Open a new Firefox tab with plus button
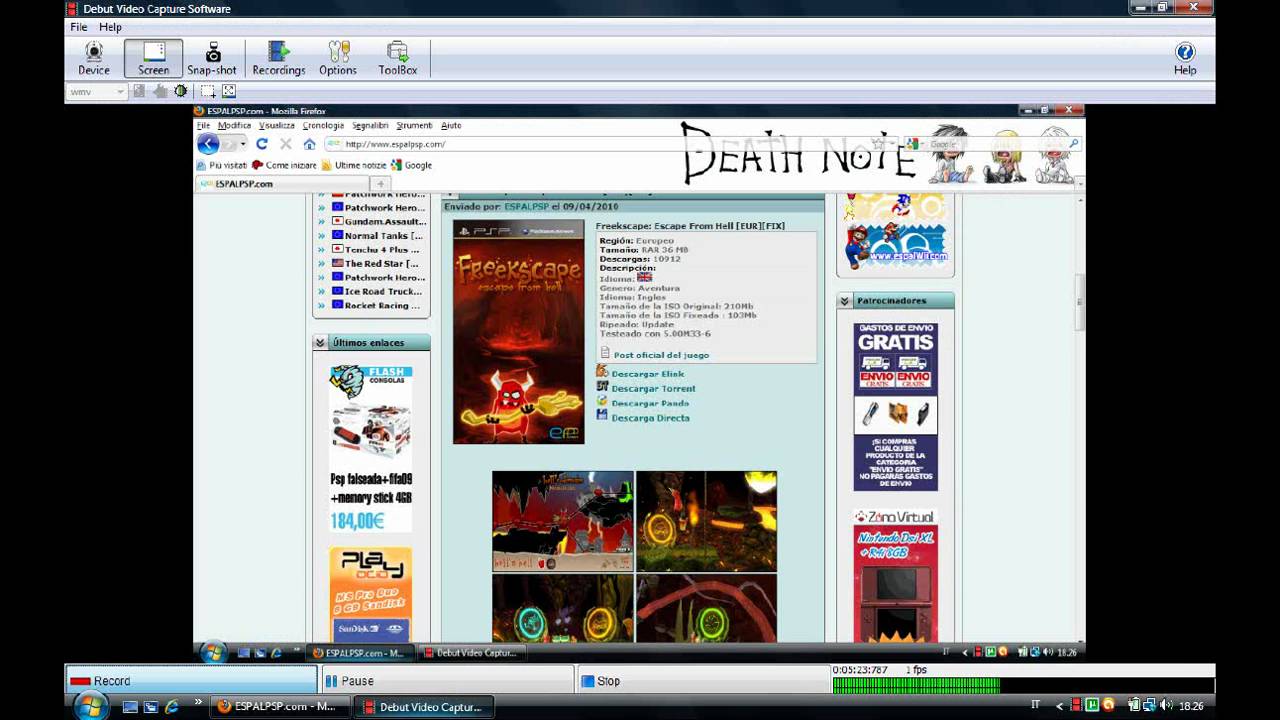Viewport: 1280px width, 720px height. [x=380, y=184]
